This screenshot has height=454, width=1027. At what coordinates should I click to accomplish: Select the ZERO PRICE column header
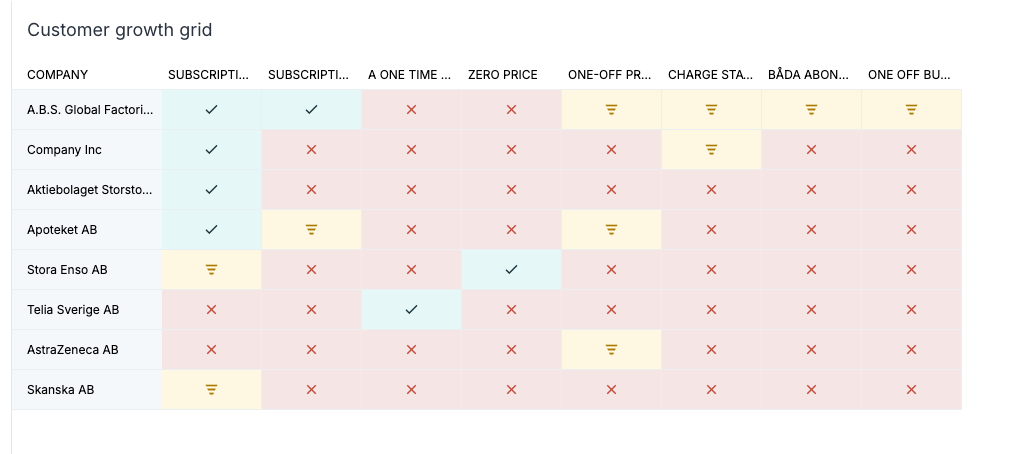[x=502, y=75]
